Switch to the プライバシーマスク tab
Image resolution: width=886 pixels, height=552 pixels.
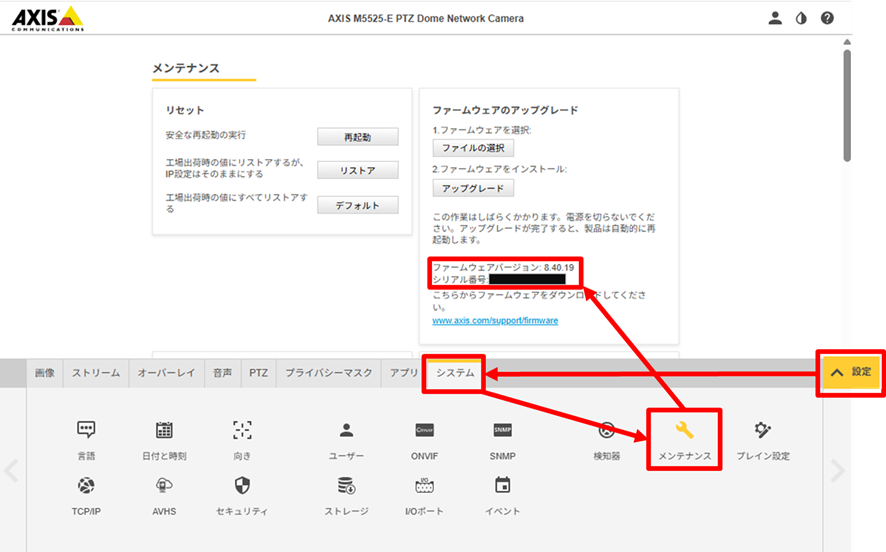pos(328,373)
